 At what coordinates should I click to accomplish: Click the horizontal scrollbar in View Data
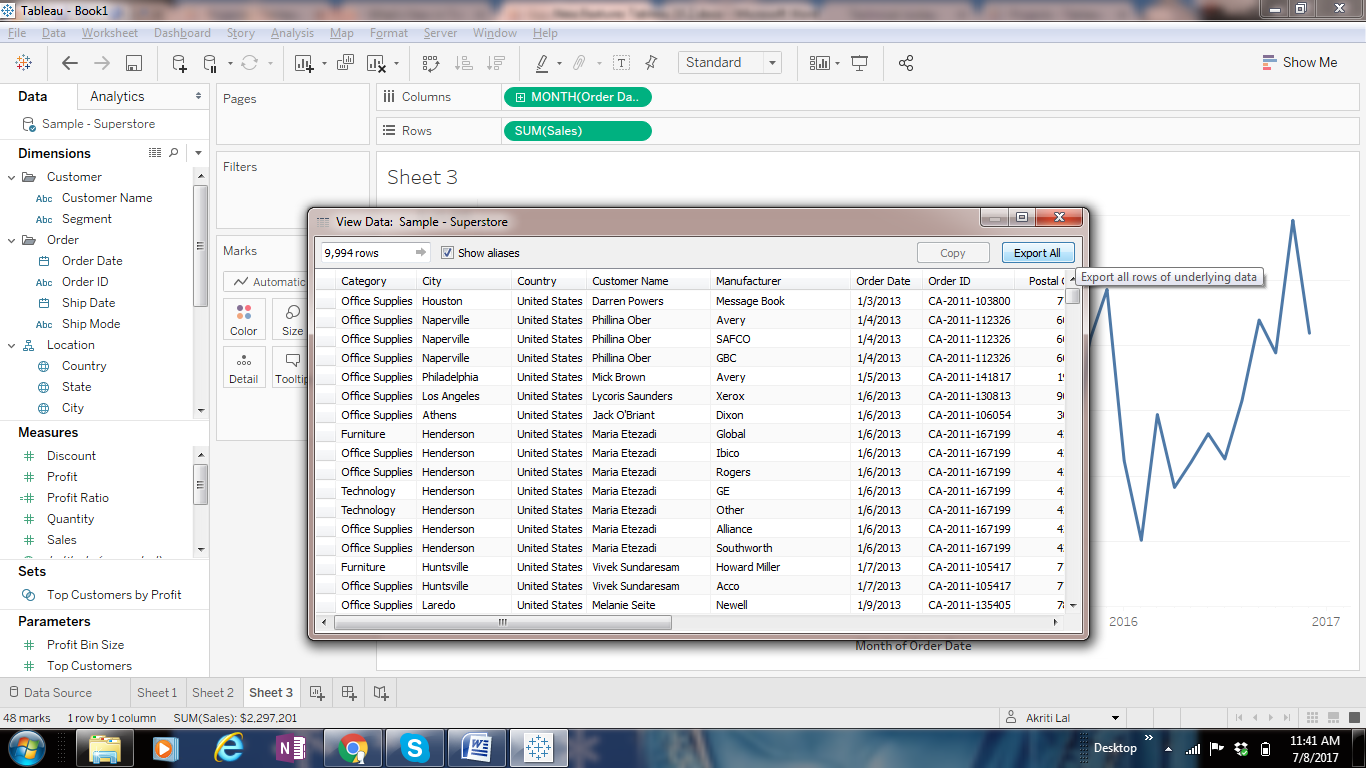[503, 622]
